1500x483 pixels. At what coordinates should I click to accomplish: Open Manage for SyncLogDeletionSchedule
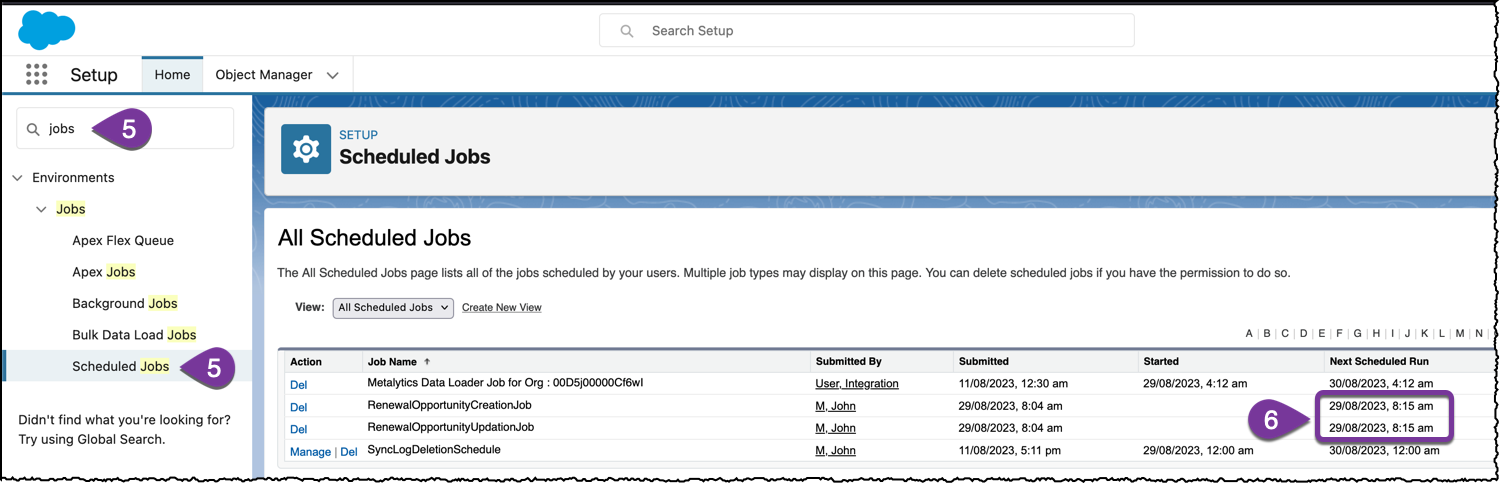tap(310, 452)
